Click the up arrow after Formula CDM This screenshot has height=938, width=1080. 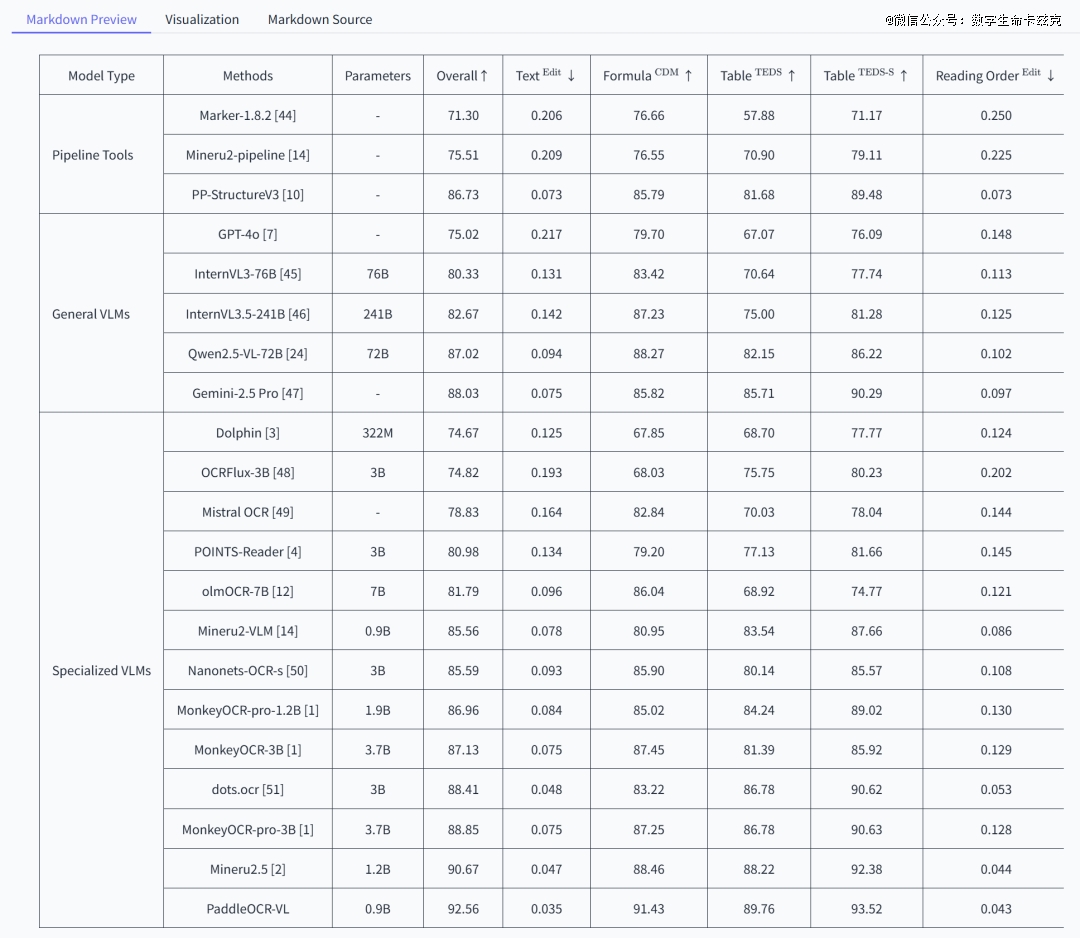(x=688, y=76)
